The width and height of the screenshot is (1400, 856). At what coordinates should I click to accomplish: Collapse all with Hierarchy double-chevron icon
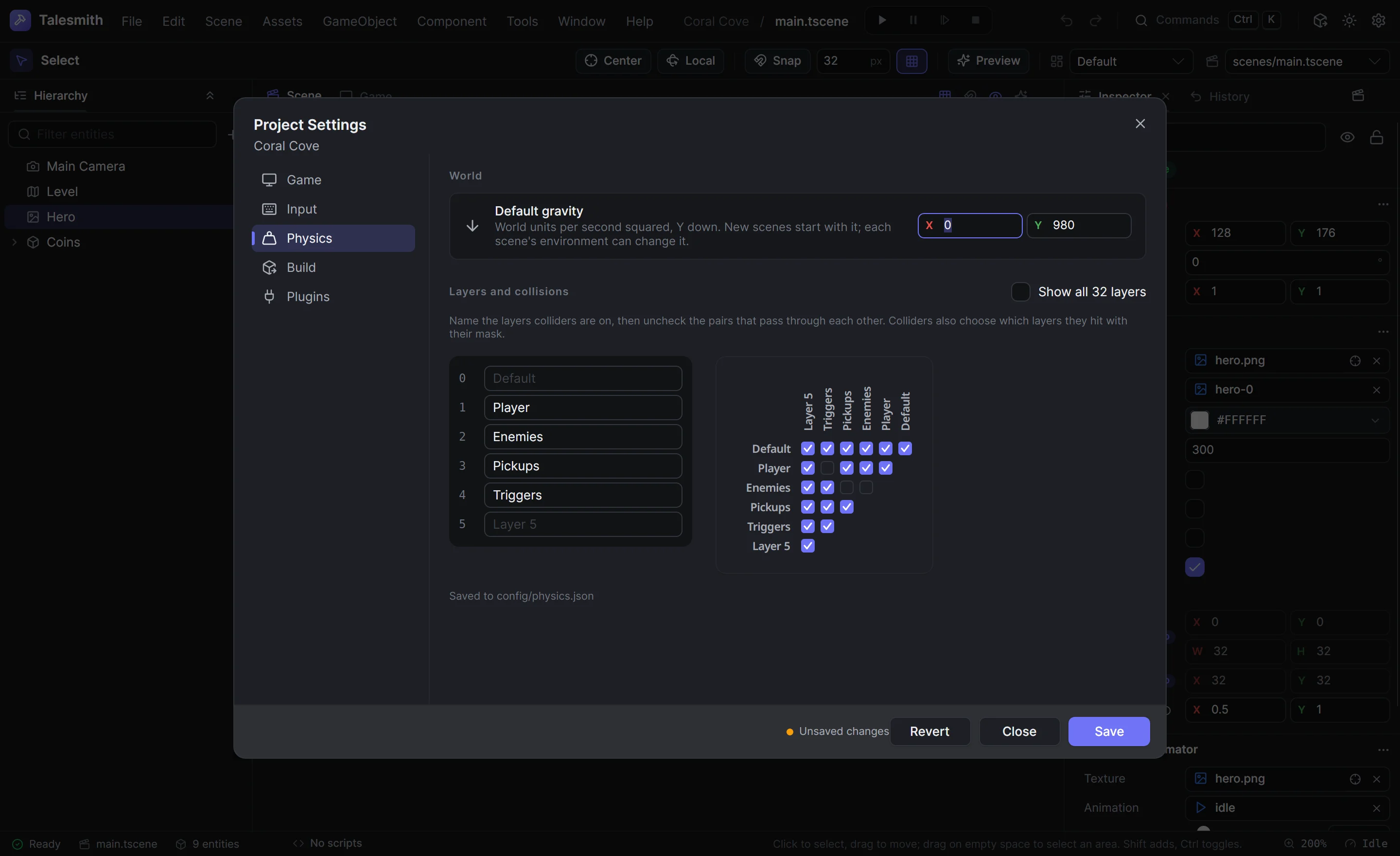coord(210,95)
